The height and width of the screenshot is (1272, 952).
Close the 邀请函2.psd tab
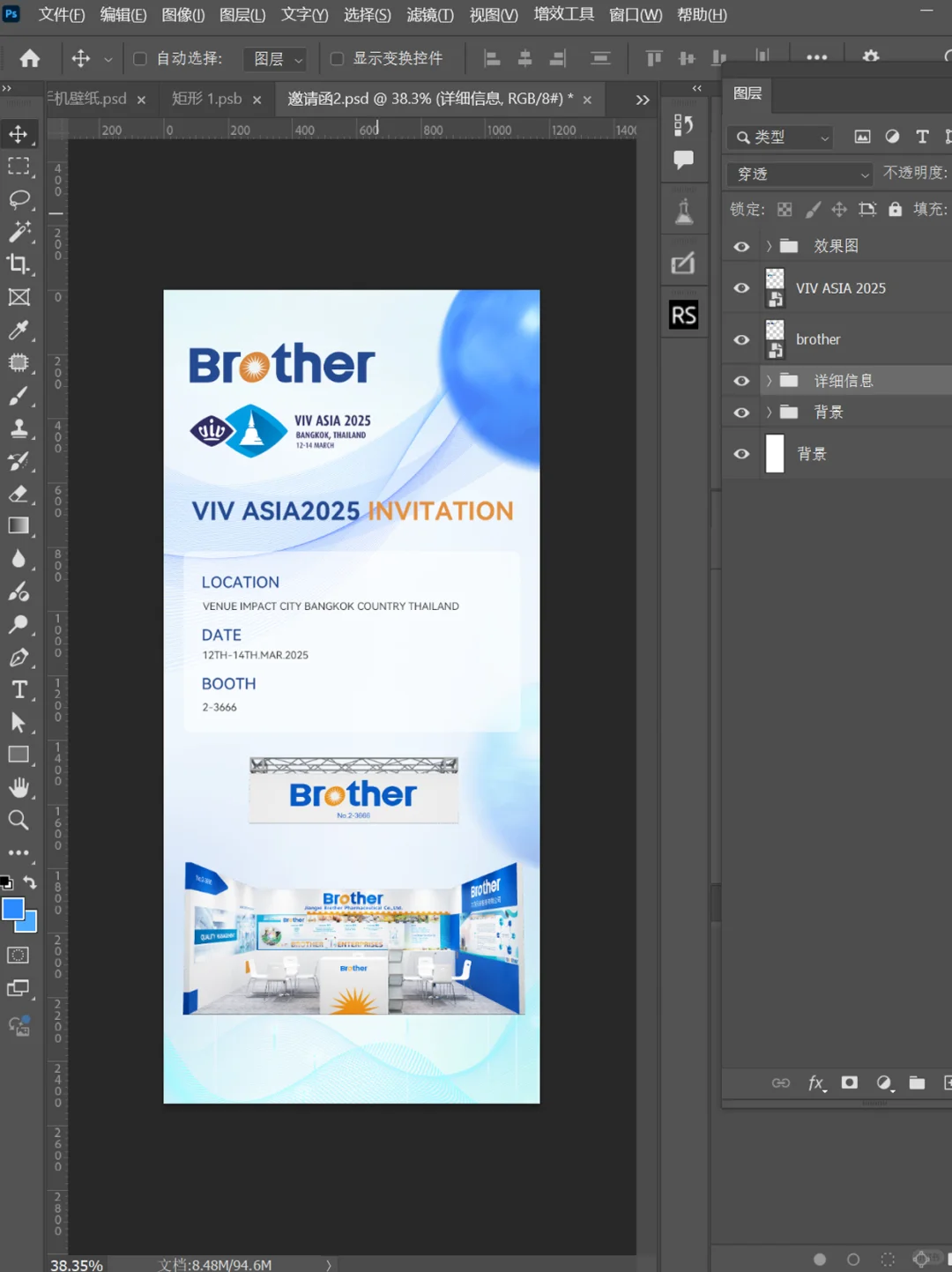(x=587, y=100)
